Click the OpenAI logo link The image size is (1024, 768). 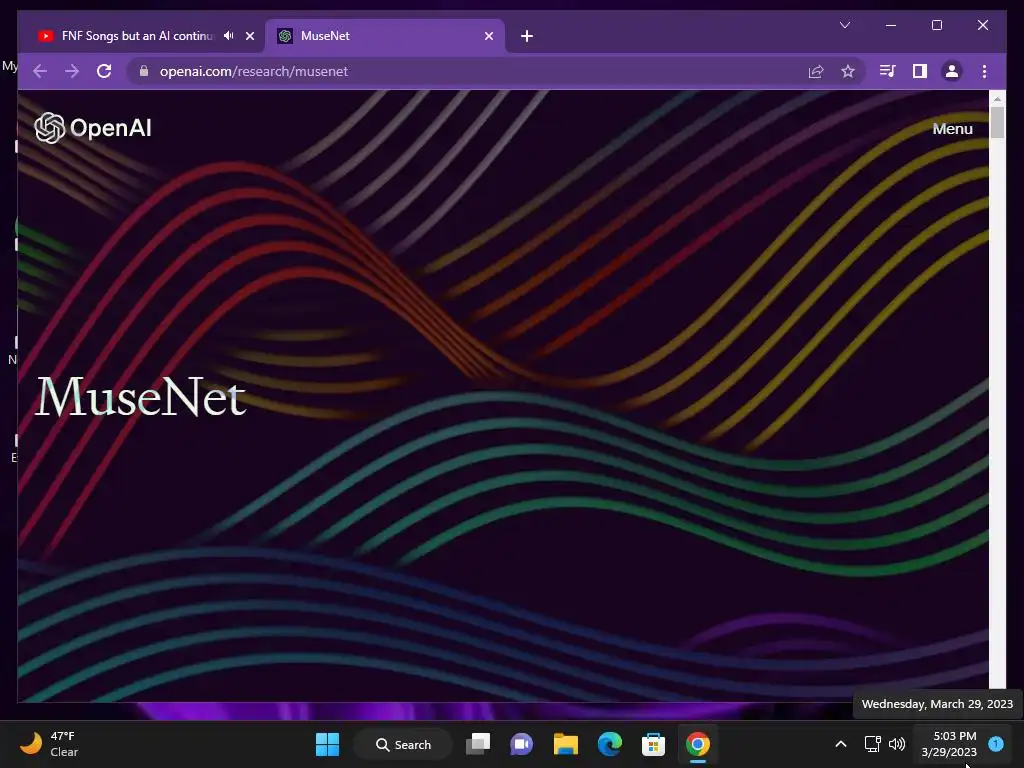click(x=93, y=128)
